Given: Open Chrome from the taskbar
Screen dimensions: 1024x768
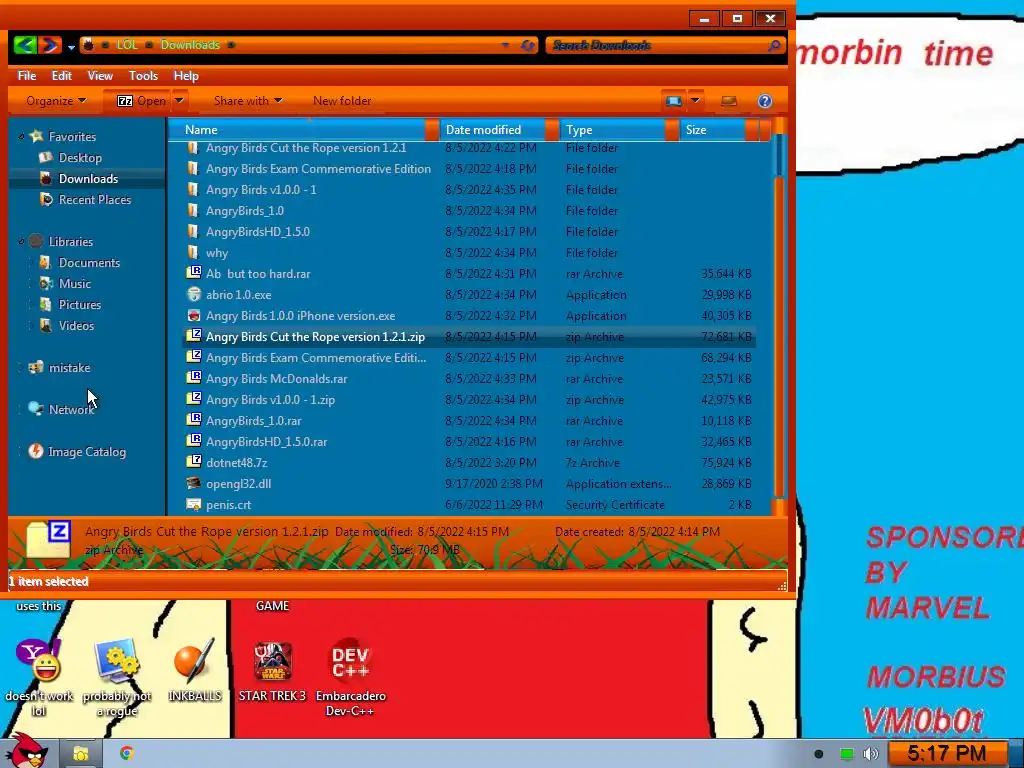Looking at the screenshot, I should [127, 754].
